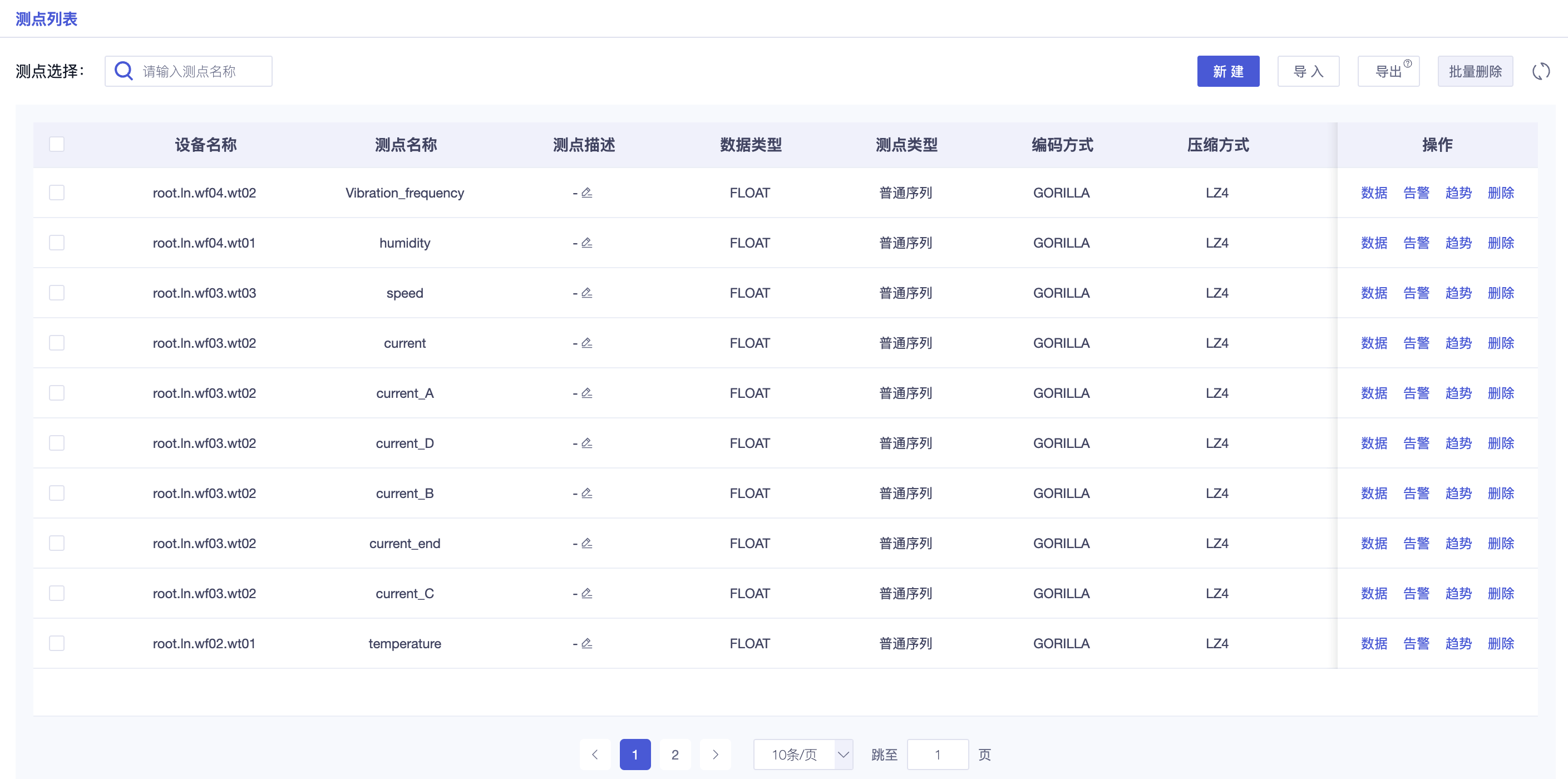
Task: Edit description of current_end measurement
Action: [587, 543]
